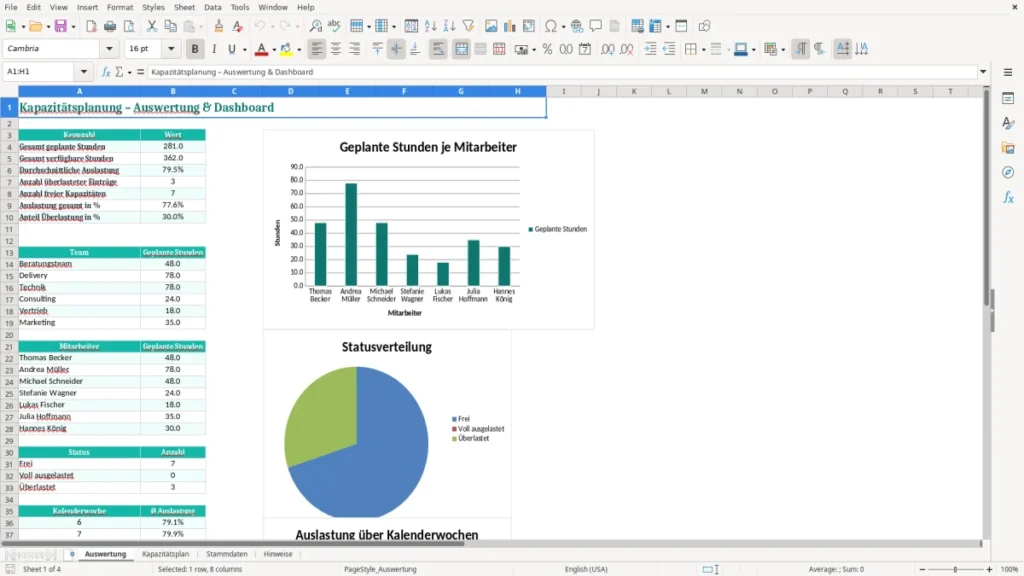Click the formula input line
The width and height of the screenshot is (1024, 576).
pyautogui.click(x=562, y=72)
